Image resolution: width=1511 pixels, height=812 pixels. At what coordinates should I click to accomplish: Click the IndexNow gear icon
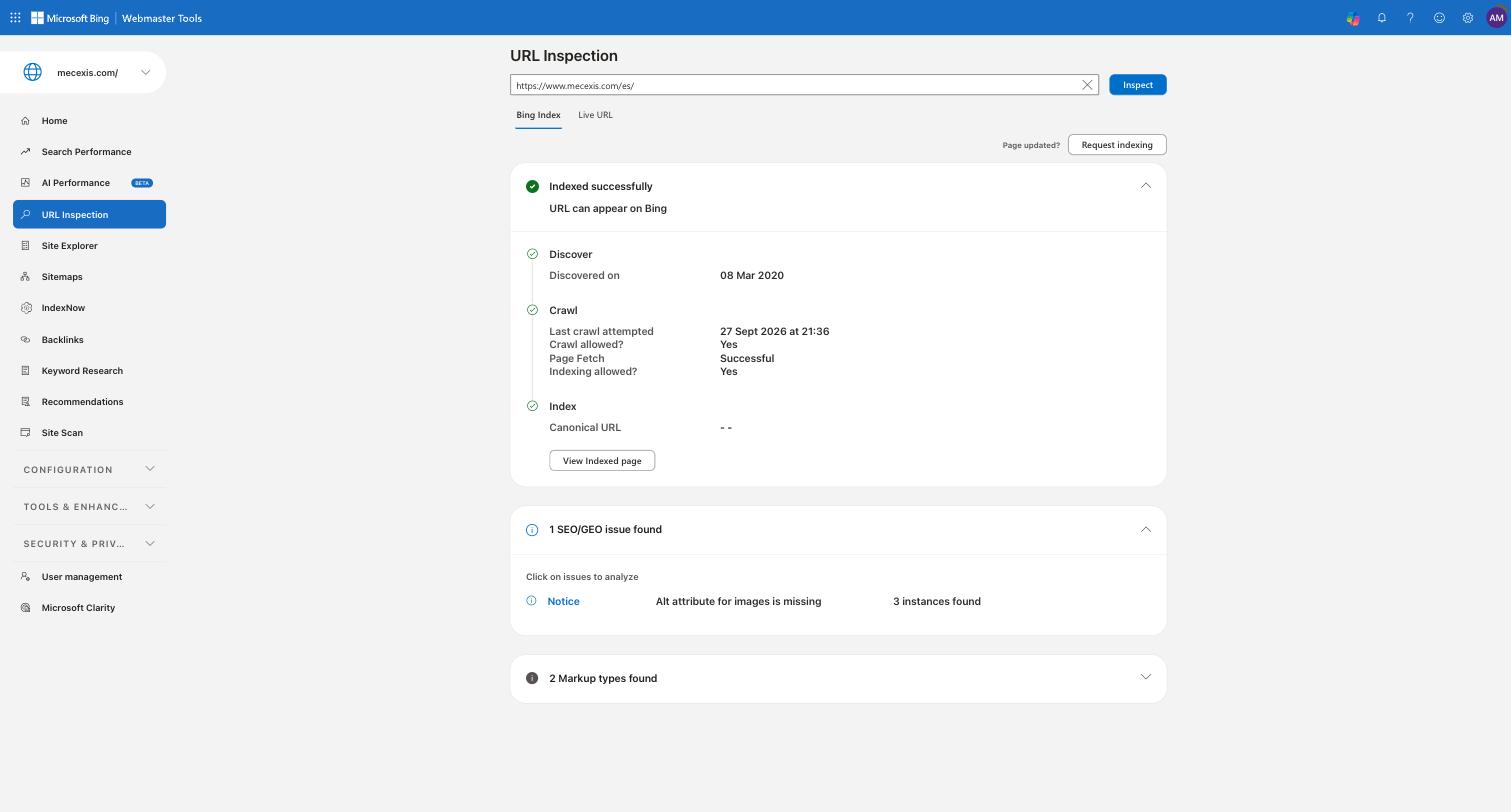(x=26, y=308)
